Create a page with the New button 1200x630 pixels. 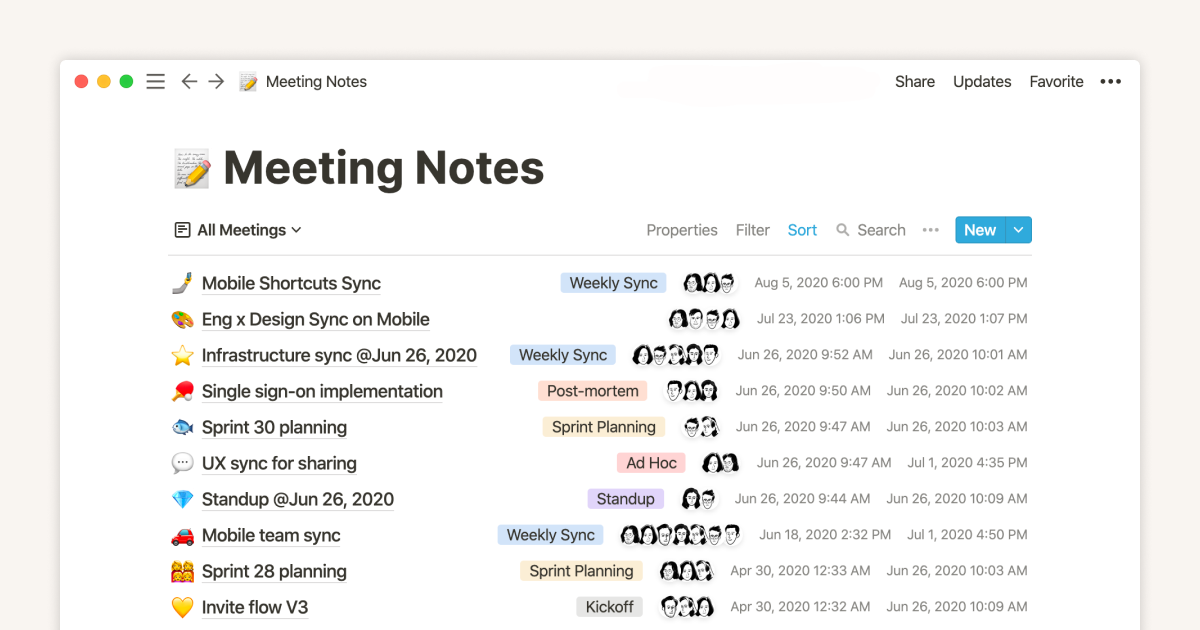click(979, 230)
